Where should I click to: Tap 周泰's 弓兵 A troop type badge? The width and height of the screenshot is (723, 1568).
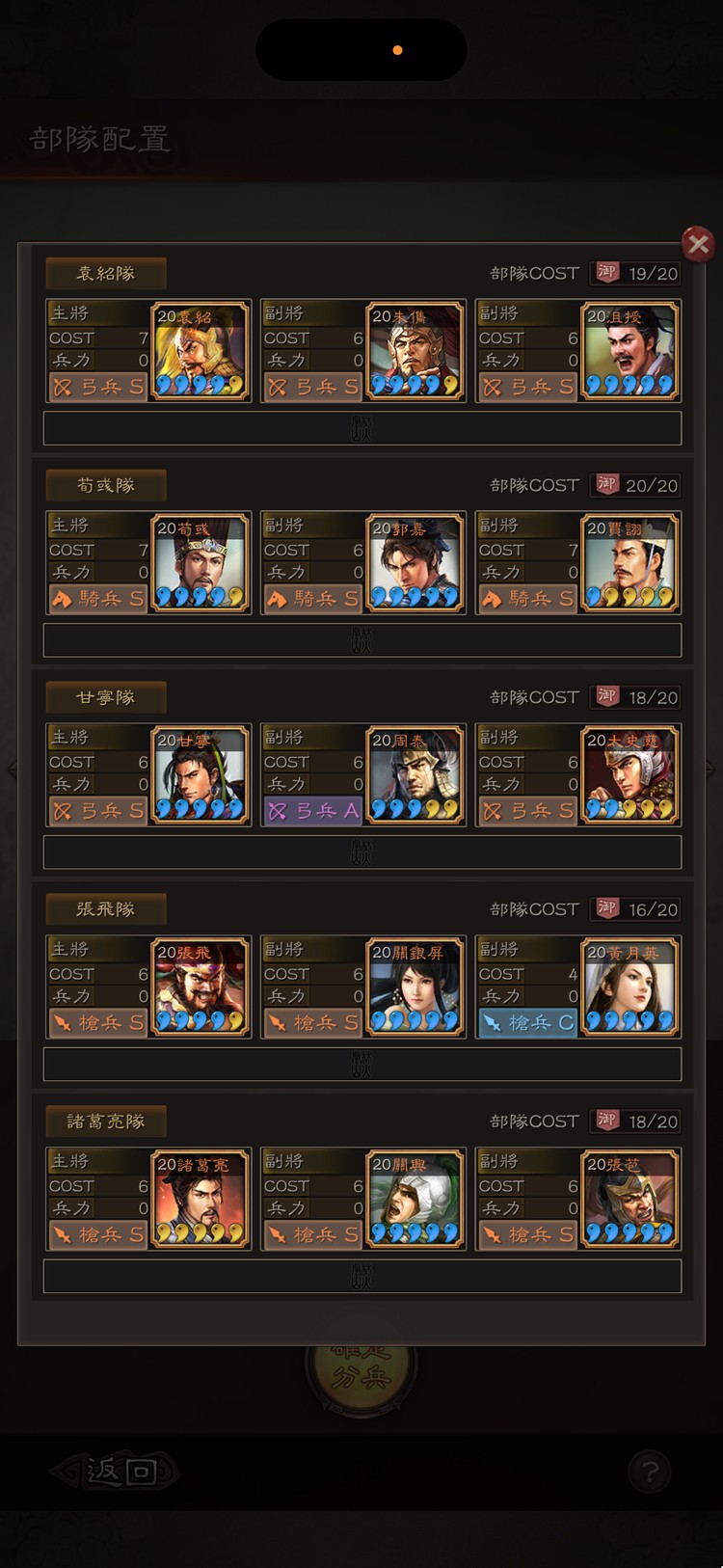[x=313, y=811]
